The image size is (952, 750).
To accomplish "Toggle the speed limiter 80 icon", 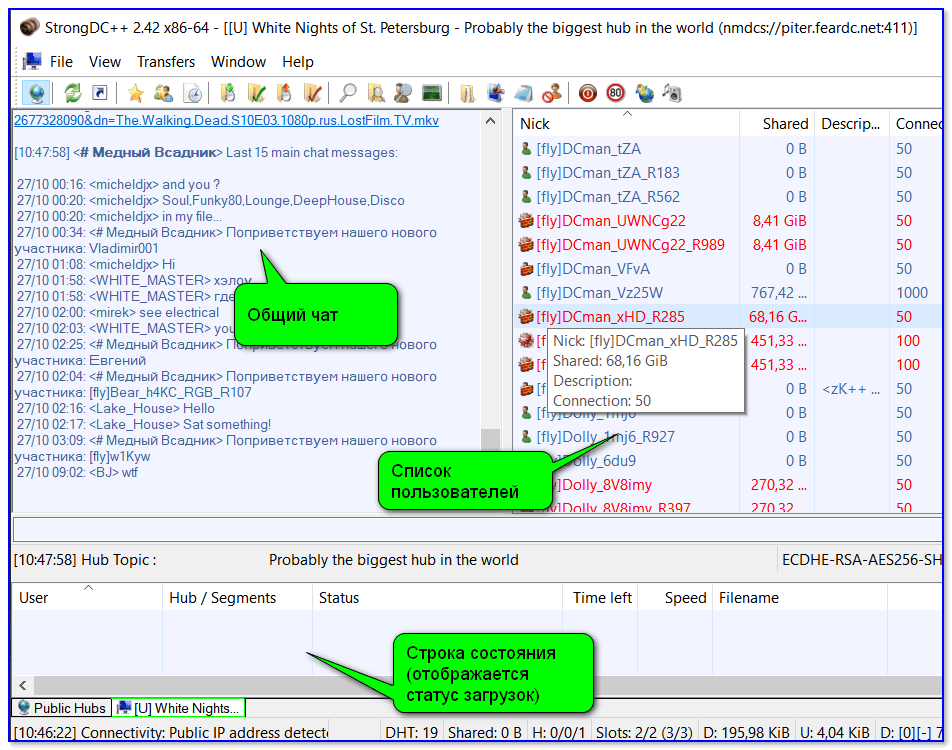I will tap(615, 93).
